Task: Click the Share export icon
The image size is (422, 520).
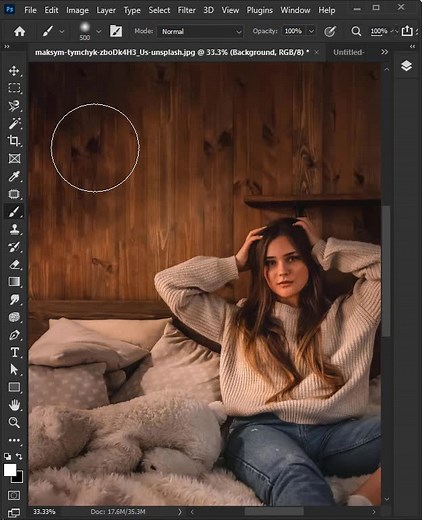Action: coord(407,31)
